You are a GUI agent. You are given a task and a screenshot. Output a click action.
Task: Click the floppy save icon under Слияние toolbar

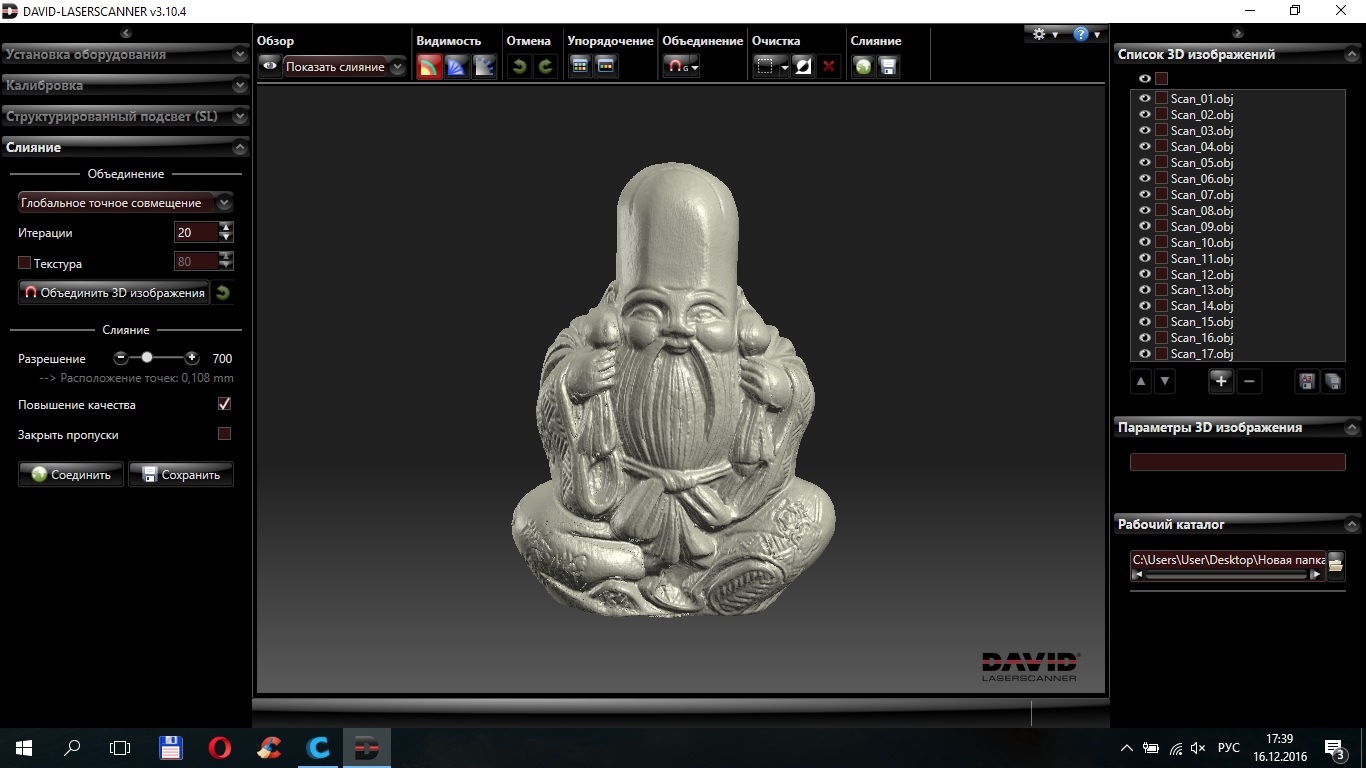pyautogui.click(x=888, y=67)
